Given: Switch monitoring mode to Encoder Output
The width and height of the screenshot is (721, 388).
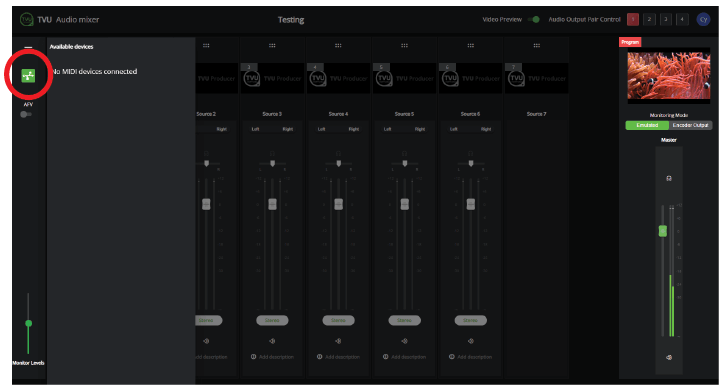Looking at the screenshot, I should pyautogui.click(x=690, y=125).
